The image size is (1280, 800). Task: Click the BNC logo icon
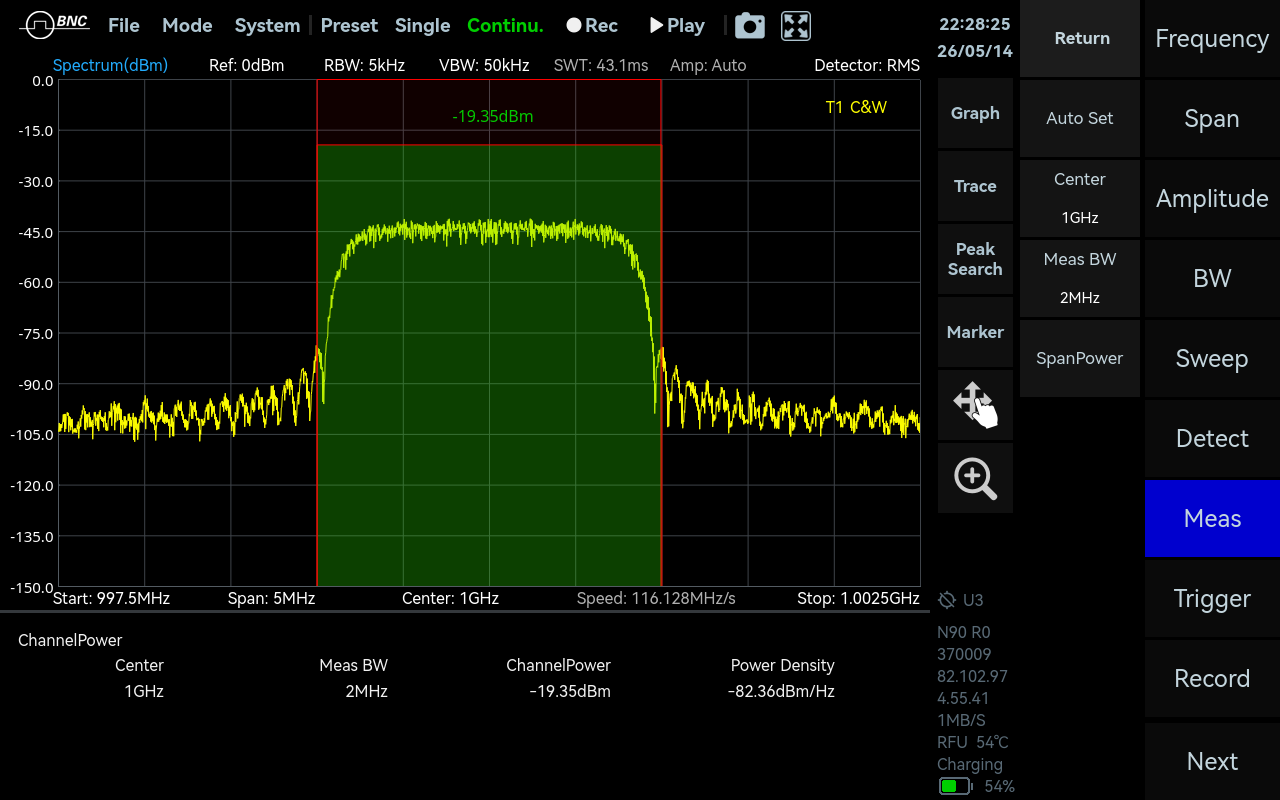coord(54,25)
